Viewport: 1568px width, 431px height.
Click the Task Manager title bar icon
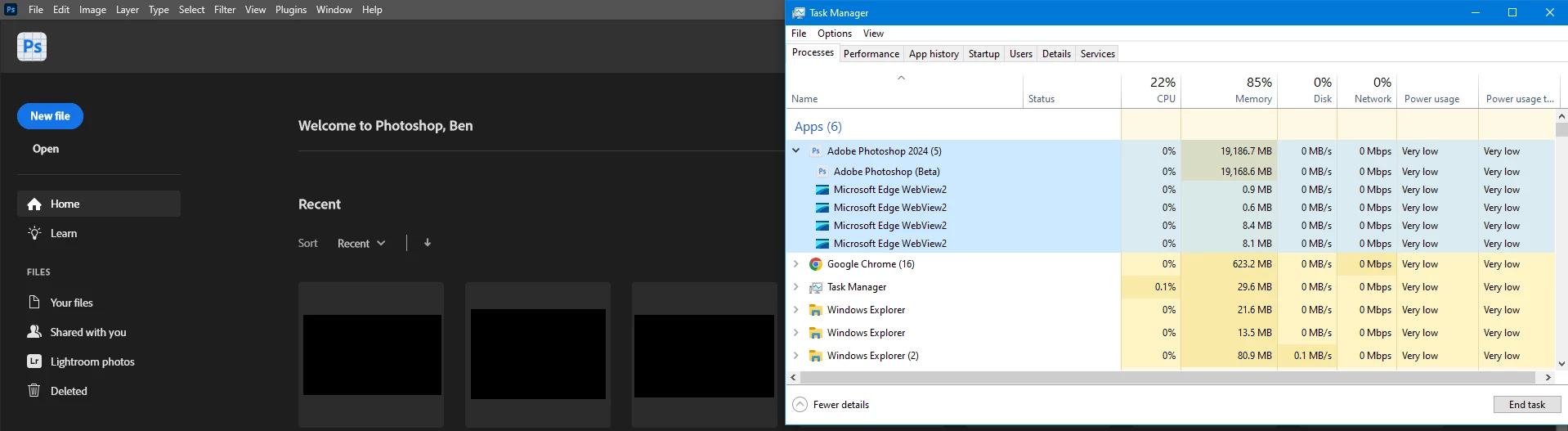799,13
